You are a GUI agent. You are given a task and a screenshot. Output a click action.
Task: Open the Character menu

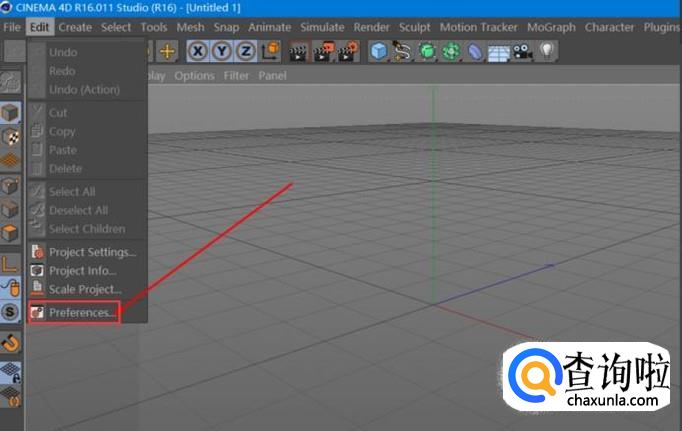[x=609, y=27]
